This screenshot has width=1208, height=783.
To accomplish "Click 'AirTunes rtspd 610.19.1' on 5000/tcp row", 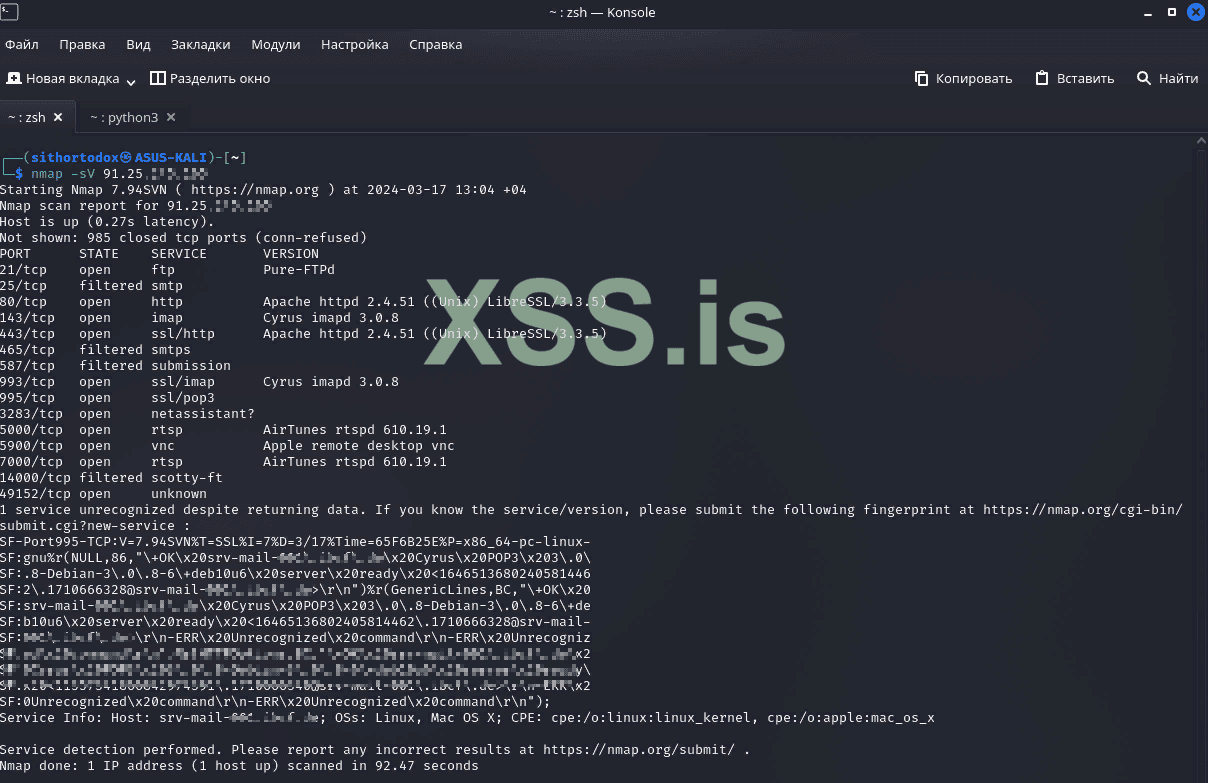I will 355,430.
